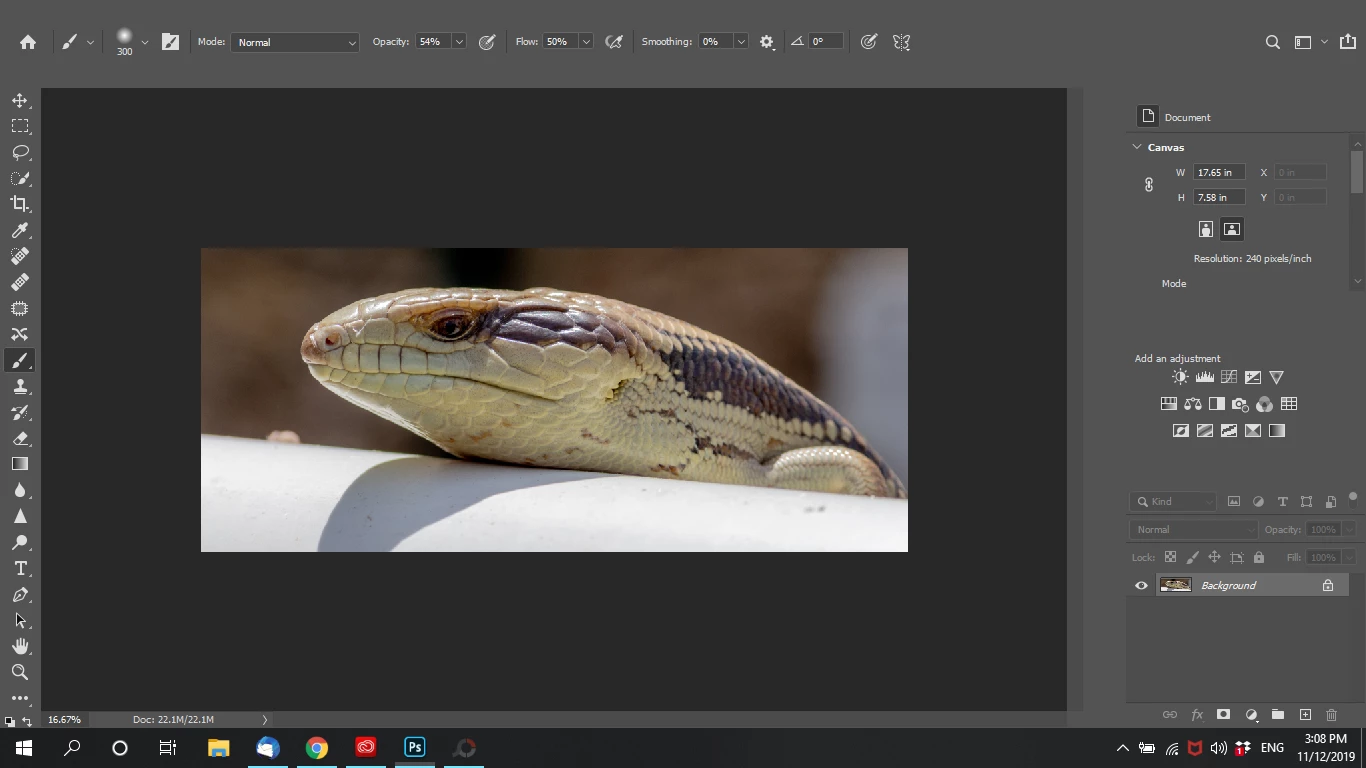
Task: Hide the Background layer visibility
Action: (1141, 586)
